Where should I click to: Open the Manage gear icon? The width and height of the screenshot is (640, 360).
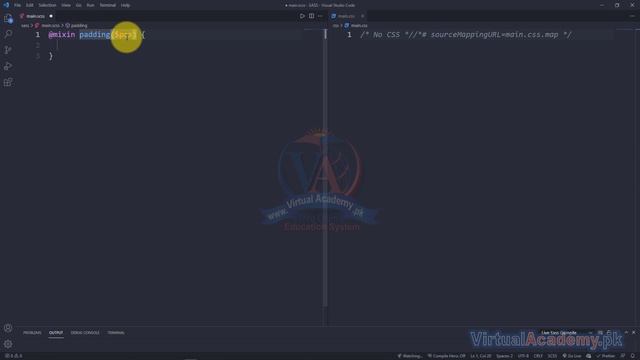click(8, 344)
